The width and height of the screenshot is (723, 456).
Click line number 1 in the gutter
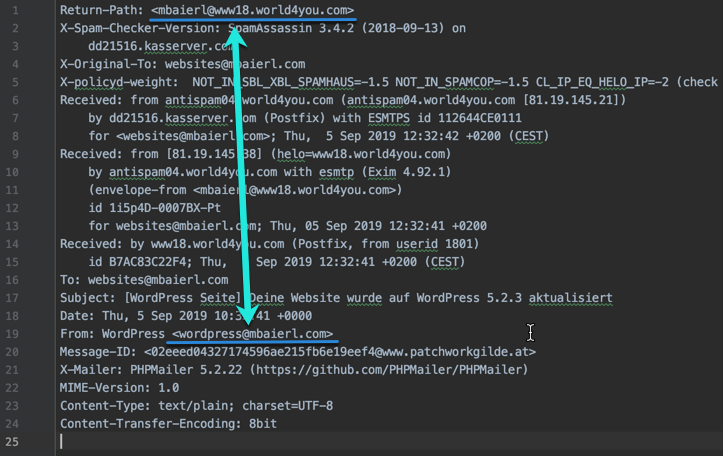coord(15,10)
